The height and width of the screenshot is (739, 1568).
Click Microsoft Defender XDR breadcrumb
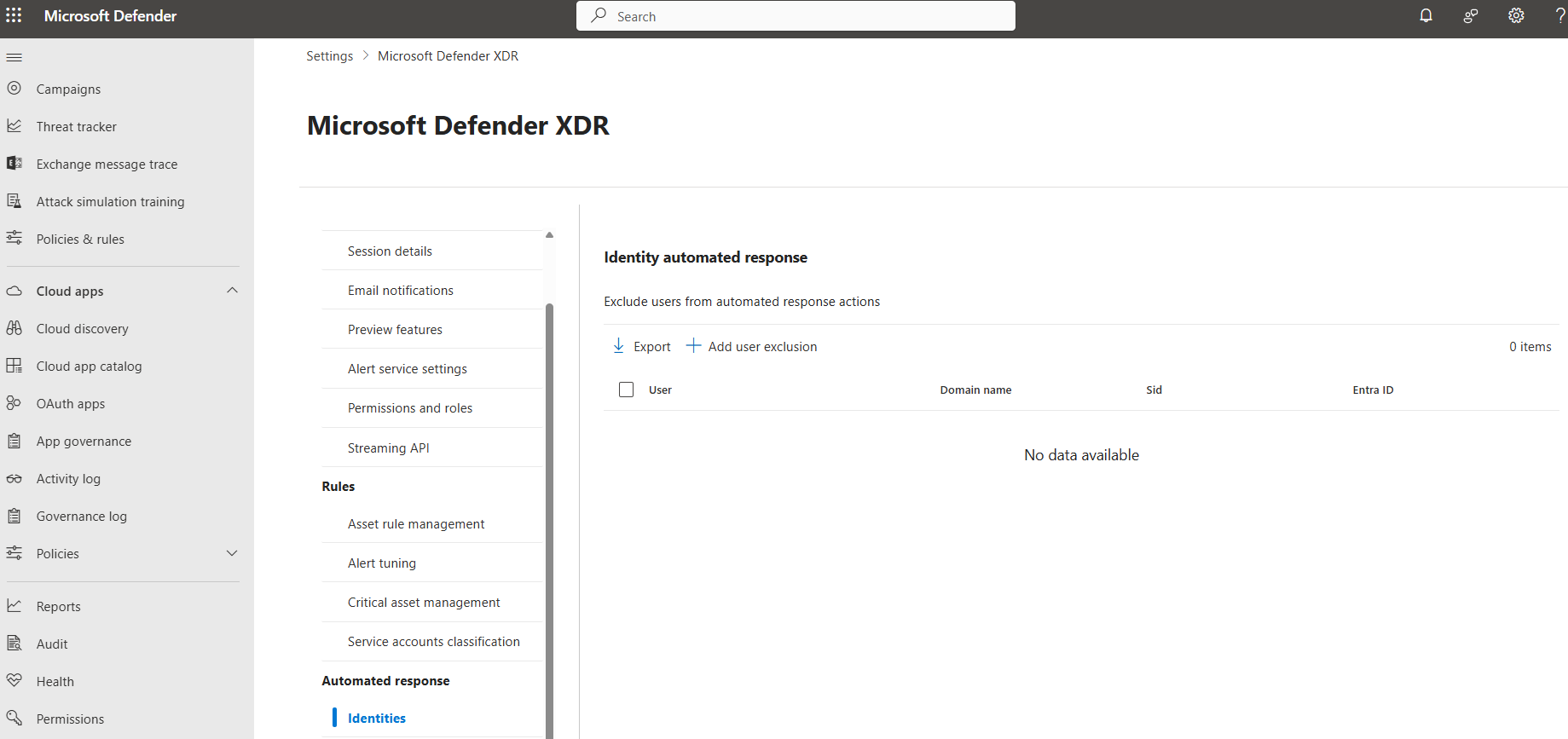[x=448, y=55]
